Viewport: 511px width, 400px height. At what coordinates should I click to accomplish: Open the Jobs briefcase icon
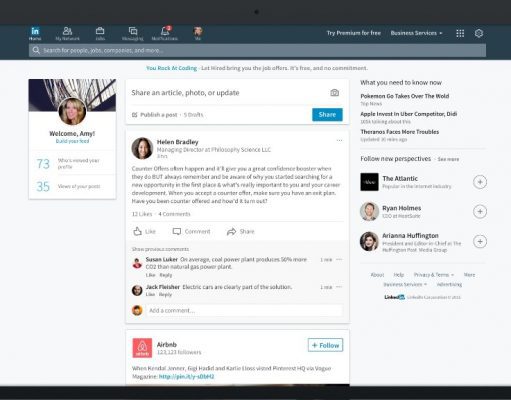100,31
